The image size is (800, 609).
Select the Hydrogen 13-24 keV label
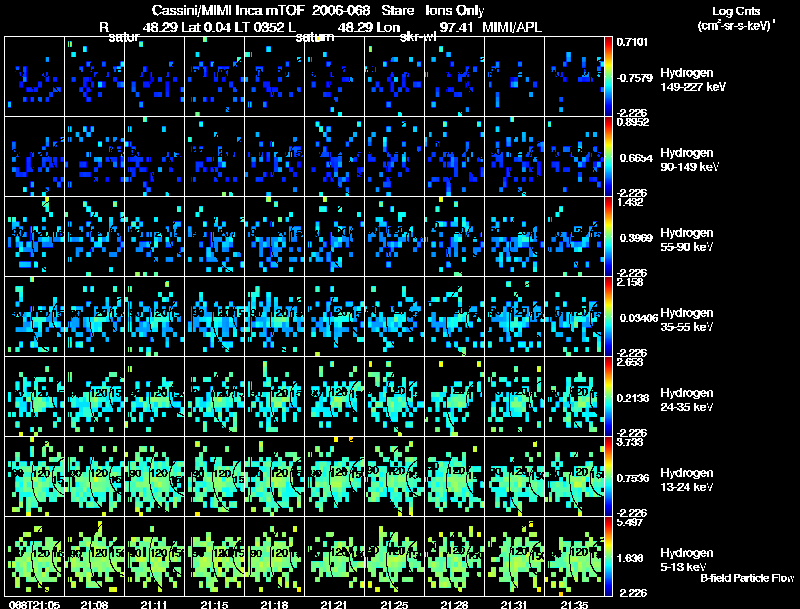pos(686,480)
